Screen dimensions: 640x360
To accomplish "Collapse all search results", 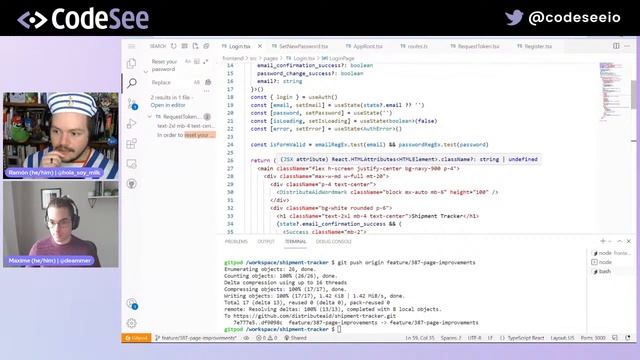I will click(x=206, y=46).
